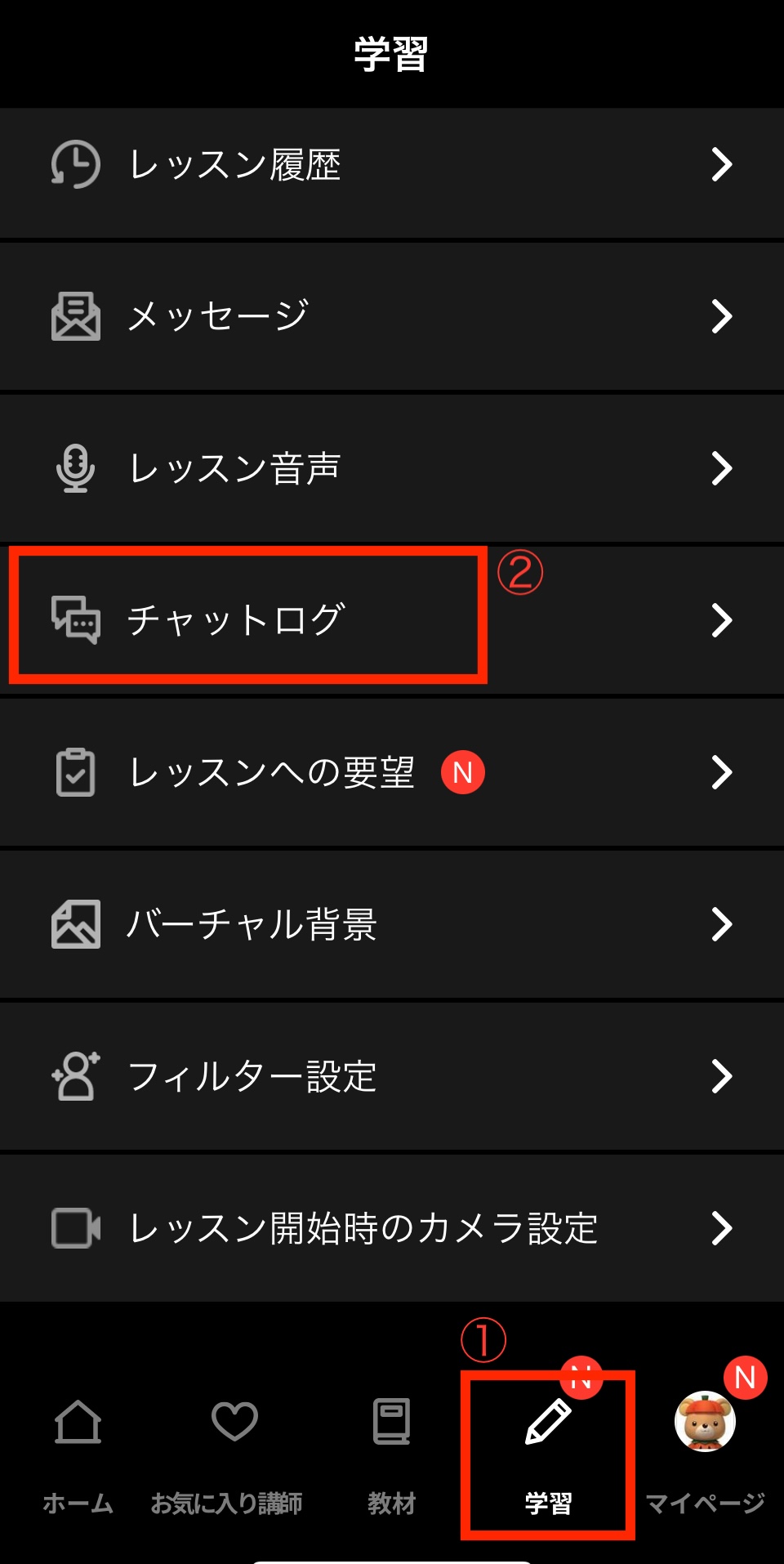Open バーチャル背景 via the right chevron
This screenshot has height=1564, width=784.
click(722, 924)
